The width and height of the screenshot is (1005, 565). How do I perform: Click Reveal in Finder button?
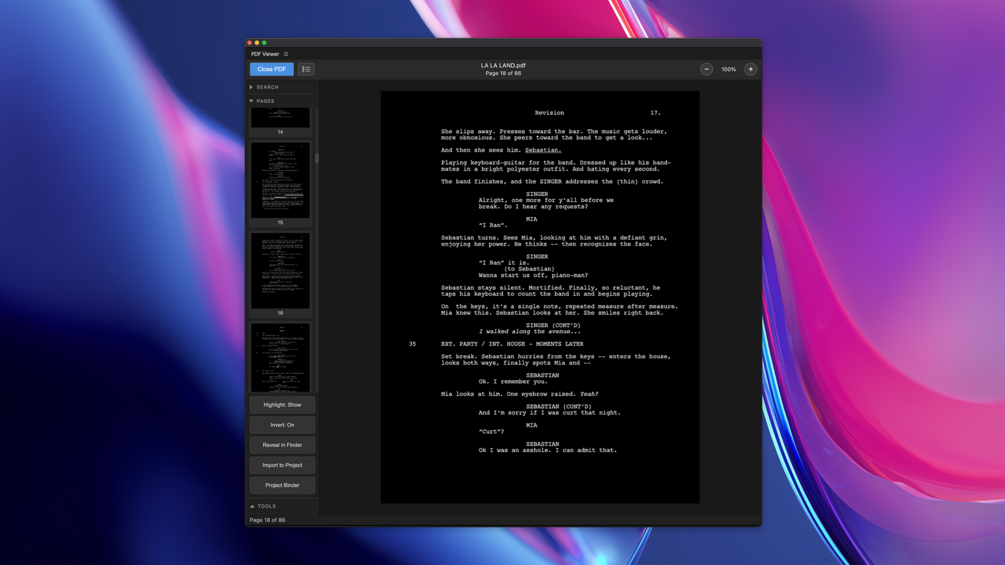[282, 445]
